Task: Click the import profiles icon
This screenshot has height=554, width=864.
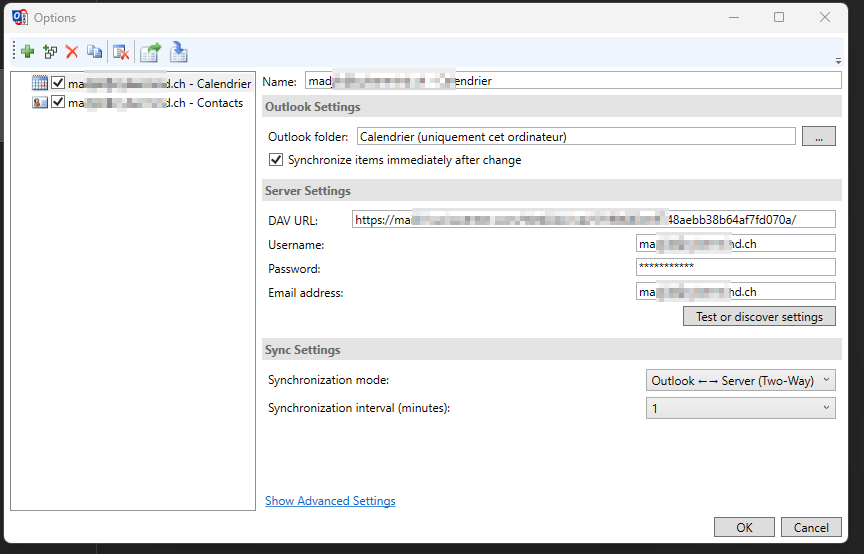Action: point(179,52)
